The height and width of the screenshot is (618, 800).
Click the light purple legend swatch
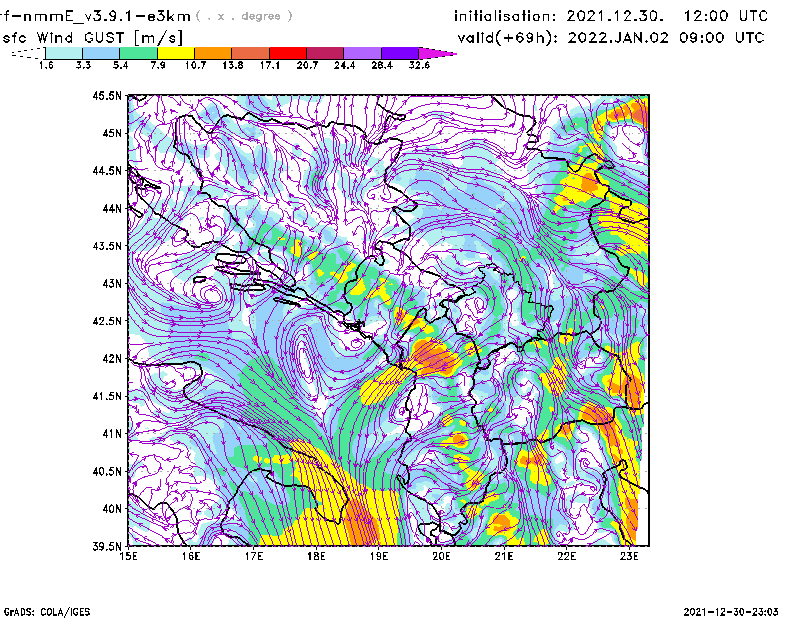[x=363, y=53]
